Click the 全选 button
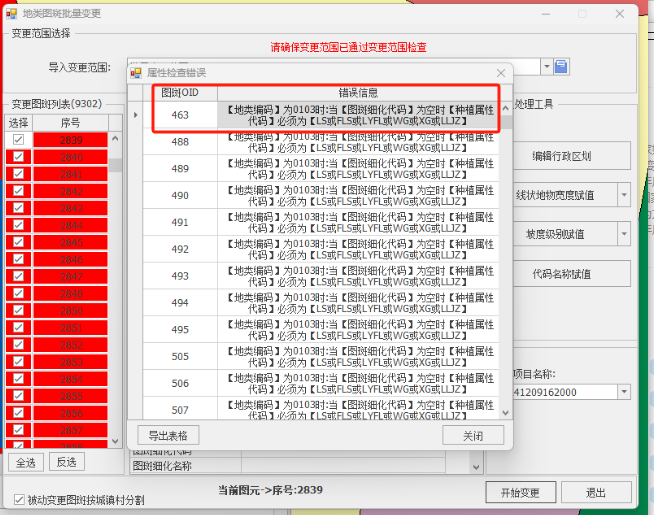The image size is (654, 515). (x=25, y=463)
